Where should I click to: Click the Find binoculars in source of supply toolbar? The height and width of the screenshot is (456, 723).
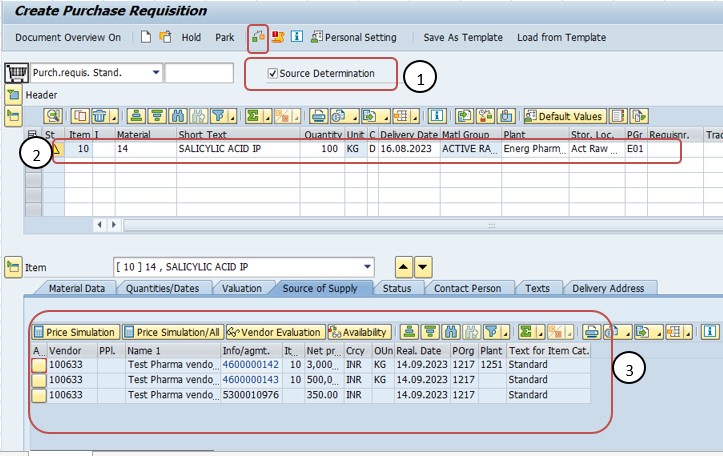[451, 332]
